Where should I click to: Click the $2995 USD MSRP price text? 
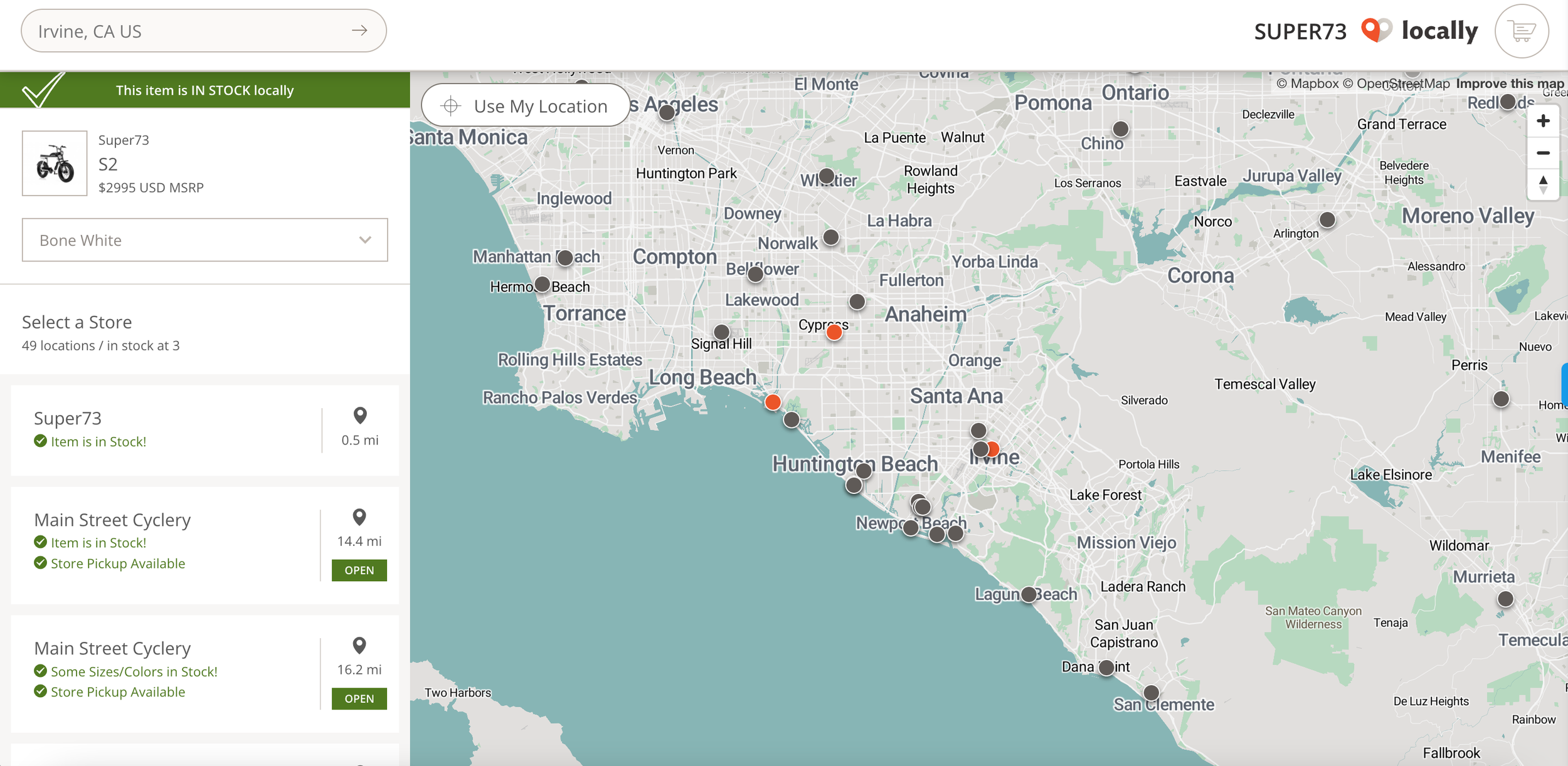[151, 187]
